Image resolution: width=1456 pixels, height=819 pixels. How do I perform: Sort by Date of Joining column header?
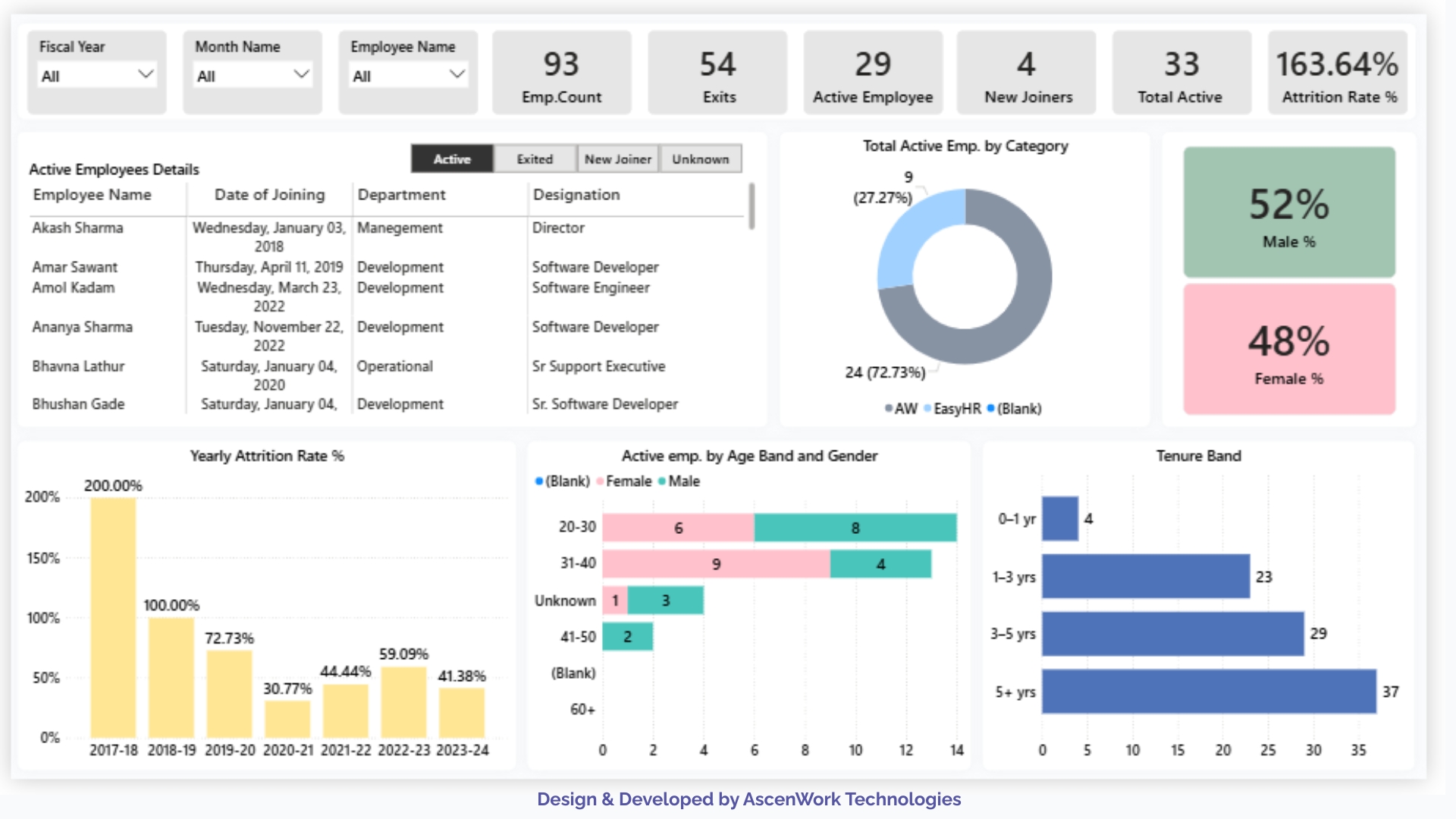pyautogui.click(x=269, y=195)
